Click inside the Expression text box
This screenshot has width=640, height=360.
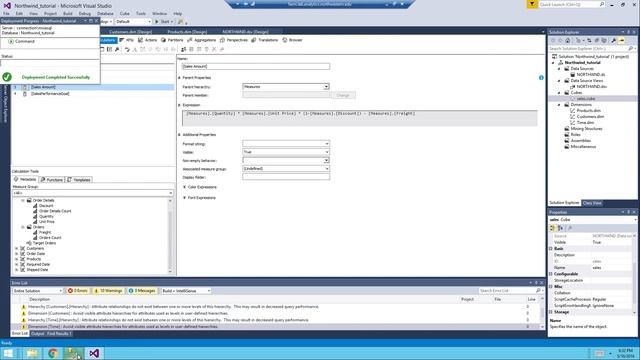click(x=360, y=118)
